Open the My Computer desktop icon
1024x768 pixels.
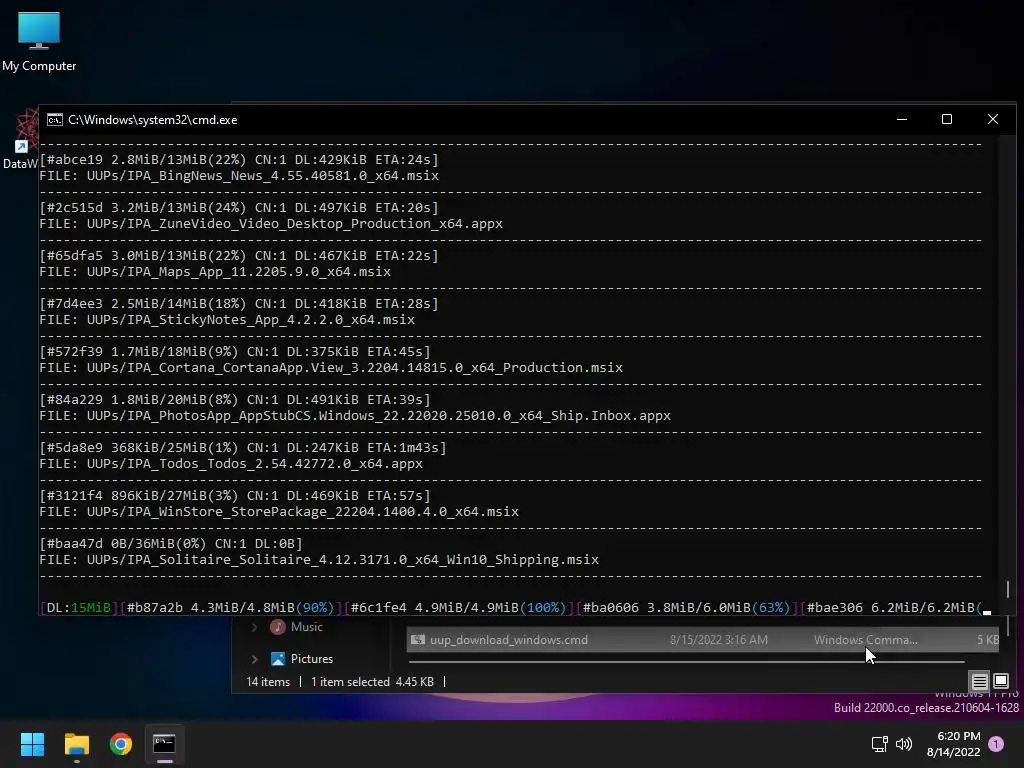pos(39,40)
